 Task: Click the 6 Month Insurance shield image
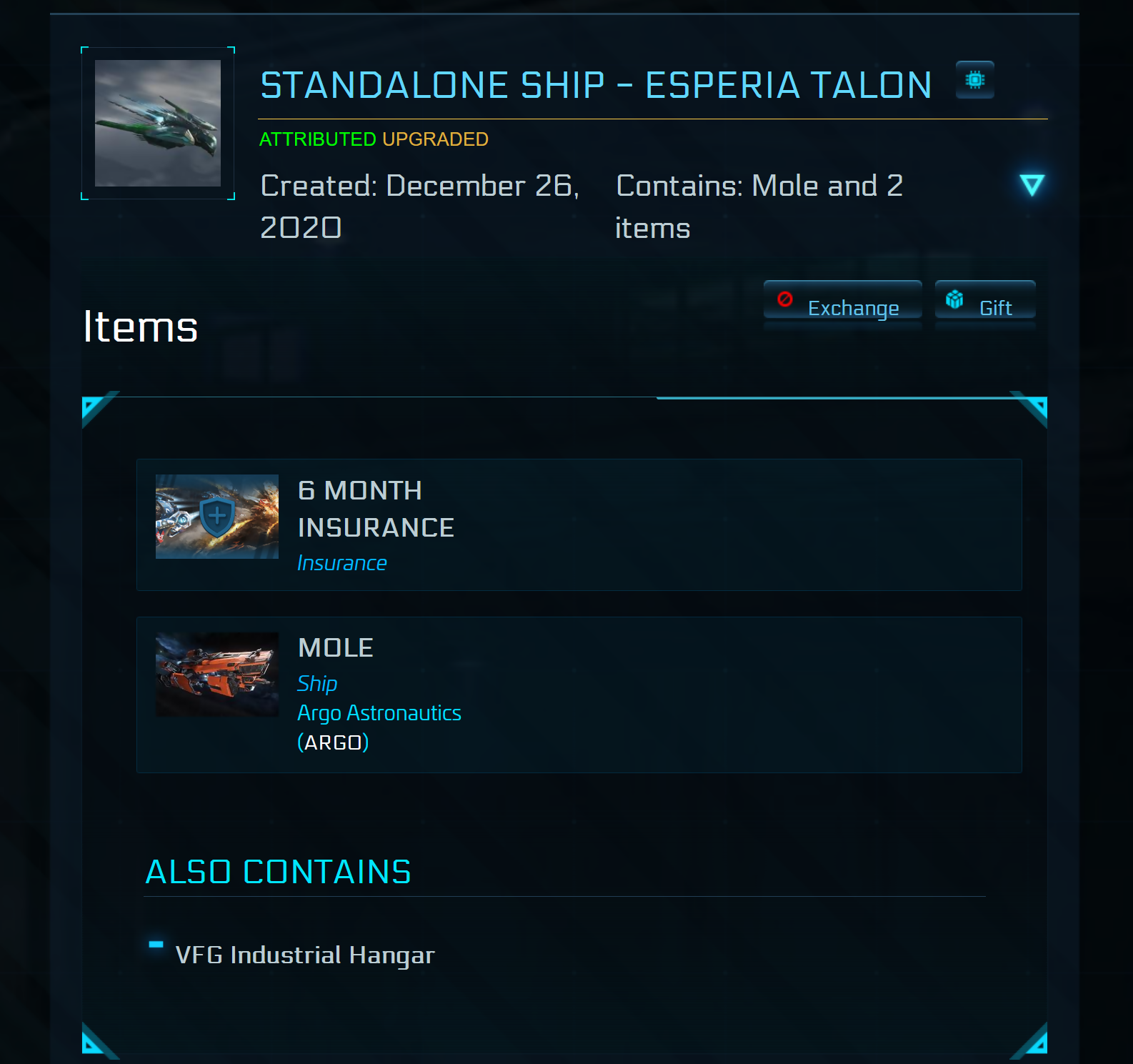[217, 517]
